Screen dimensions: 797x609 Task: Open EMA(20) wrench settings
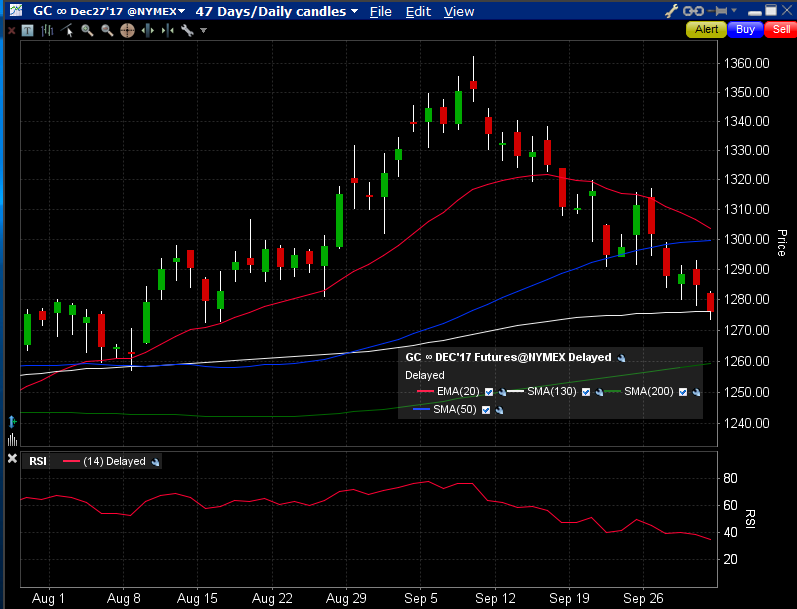502,392
